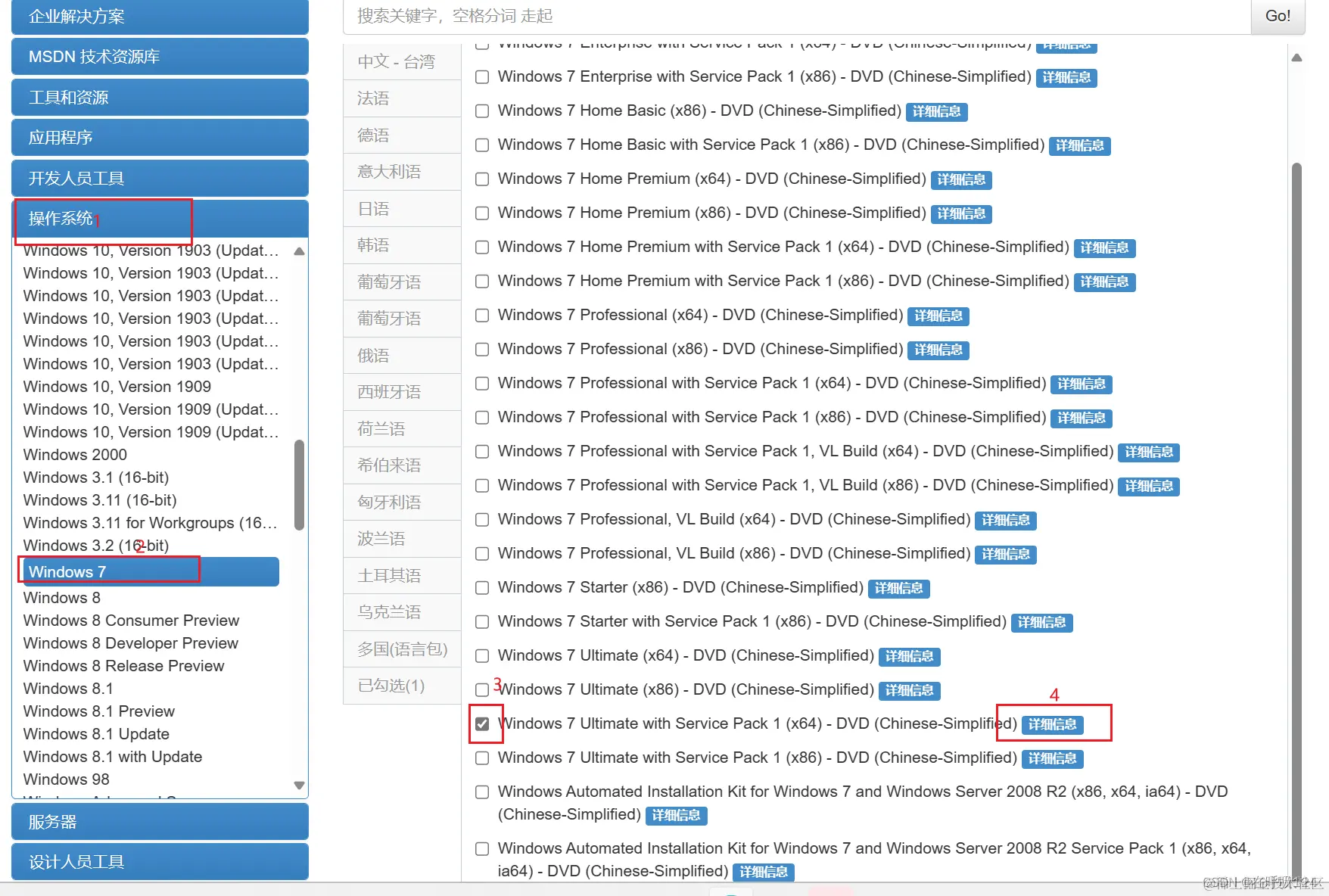The image size is (1329, 896).
Task: Open 详细信息 for Windows 7 Professional (x86) DVD
Action: click(938, 350)
